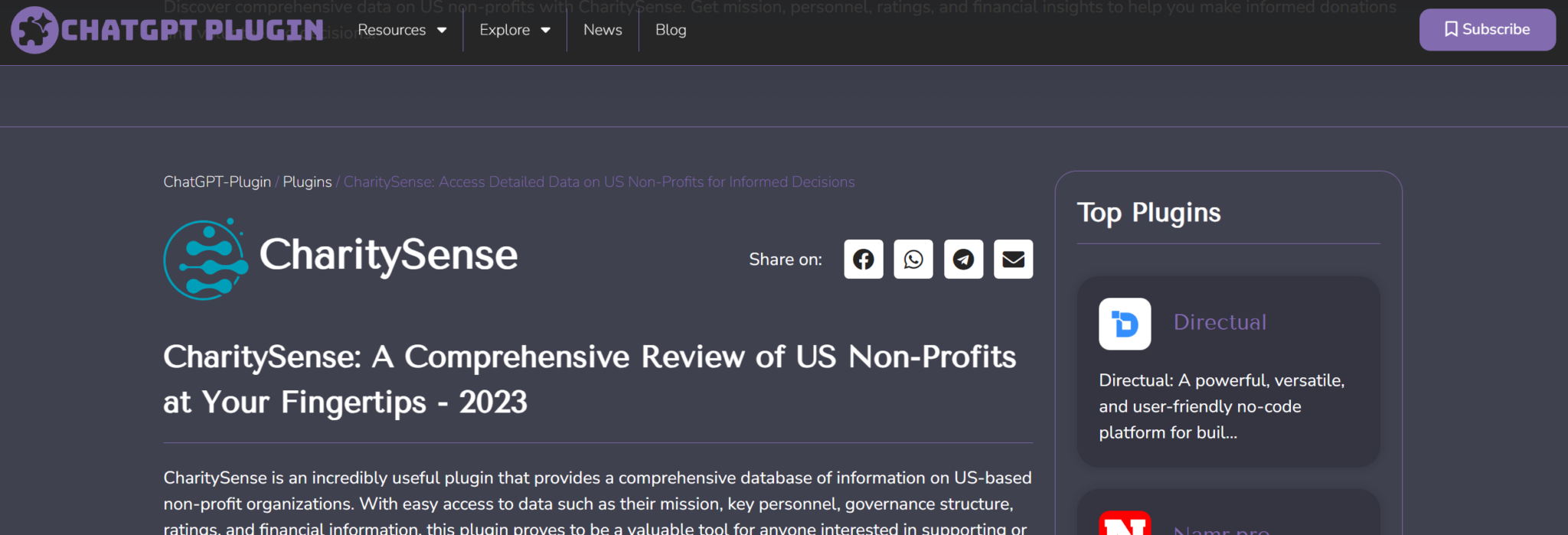1568x535 pixels.
Task: Click the Subscribe button
Action: pyautogui.click(x=1487, y=30)
